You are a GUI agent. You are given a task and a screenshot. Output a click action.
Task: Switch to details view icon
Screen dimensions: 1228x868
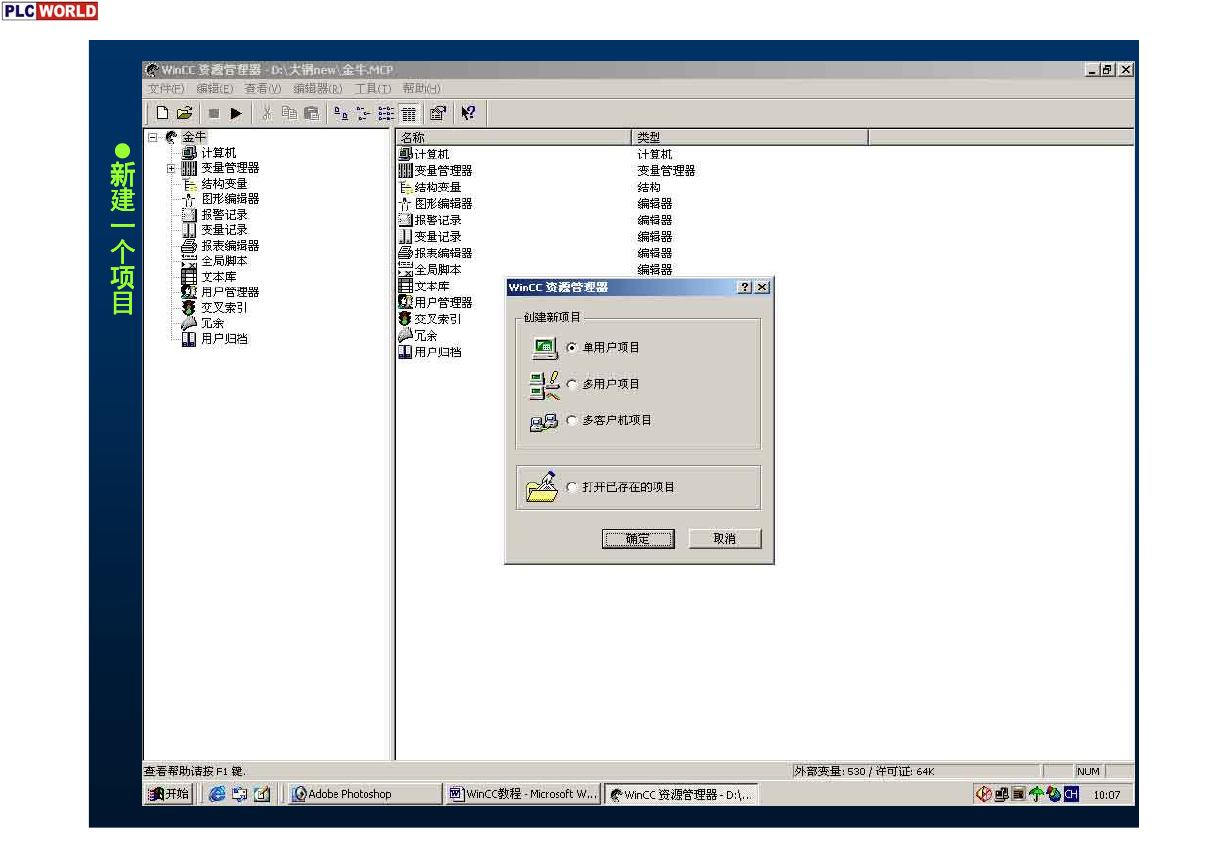tap(408, 114)
